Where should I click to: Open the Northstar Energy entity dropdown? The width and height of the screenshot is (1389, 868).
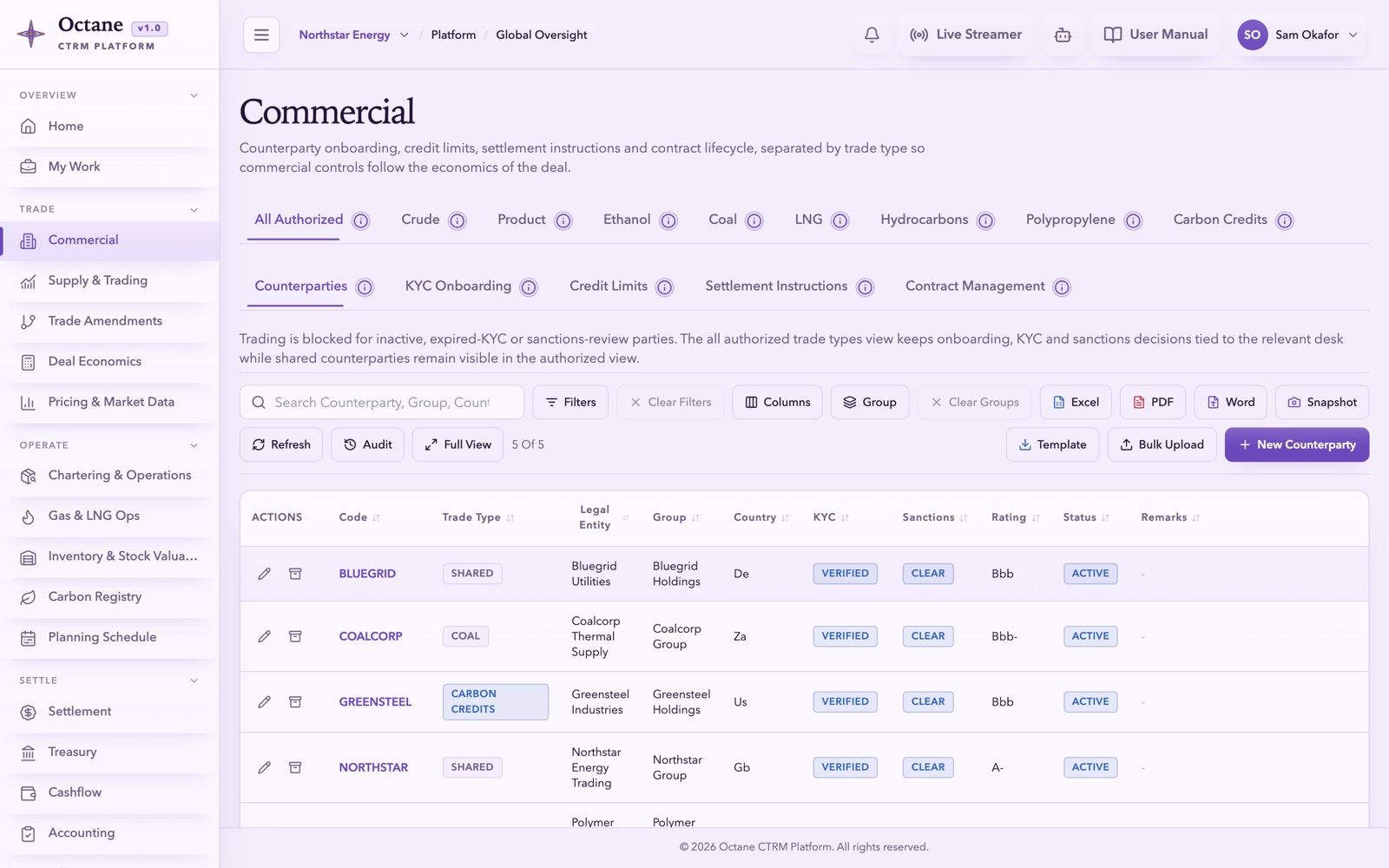point(353,35)
